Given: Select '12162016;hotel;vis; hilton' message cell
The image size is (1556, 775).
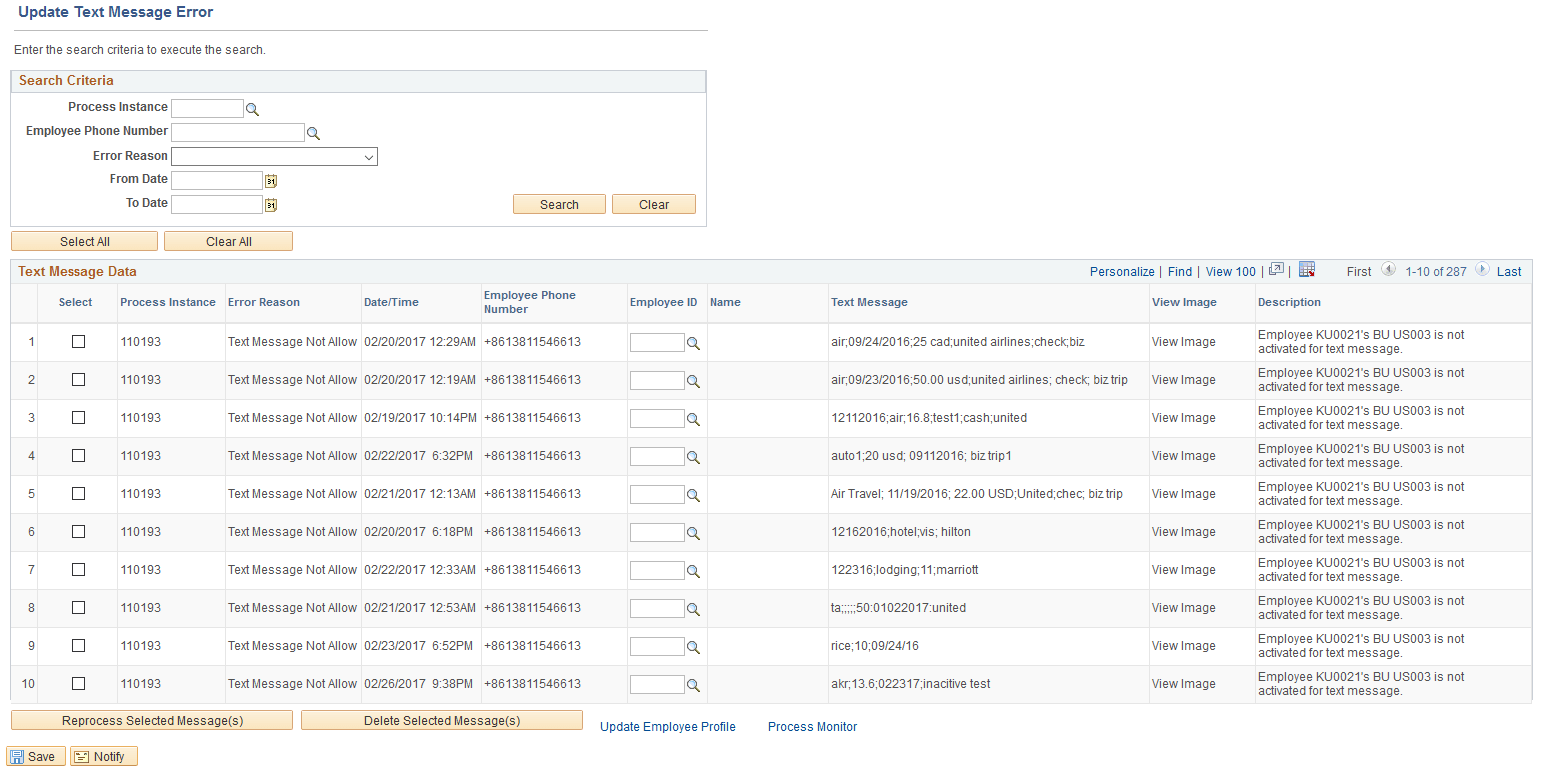Looking at the screenshot, I should (x=901, y=532).
